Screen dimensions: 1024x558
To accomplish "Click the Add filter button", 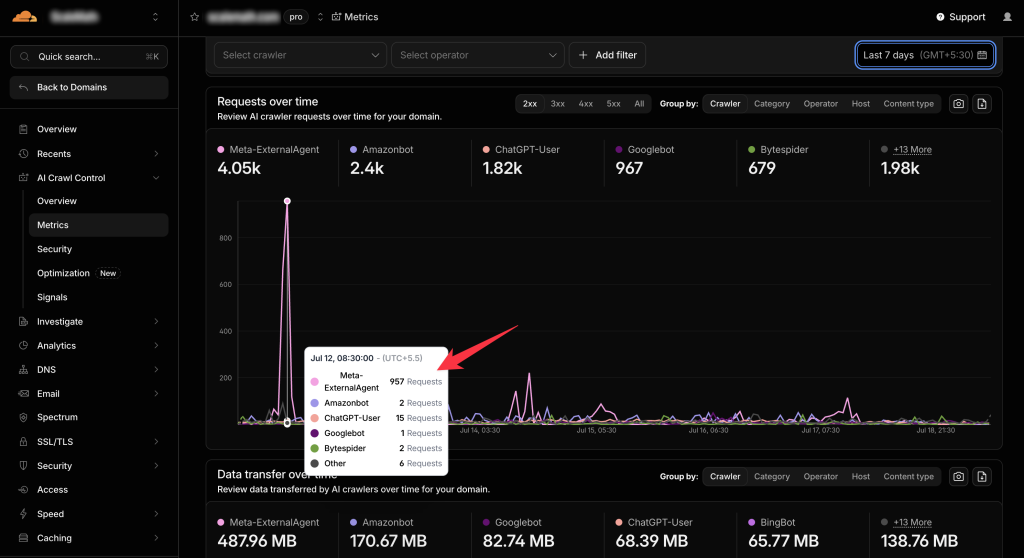I will (607, 55).
